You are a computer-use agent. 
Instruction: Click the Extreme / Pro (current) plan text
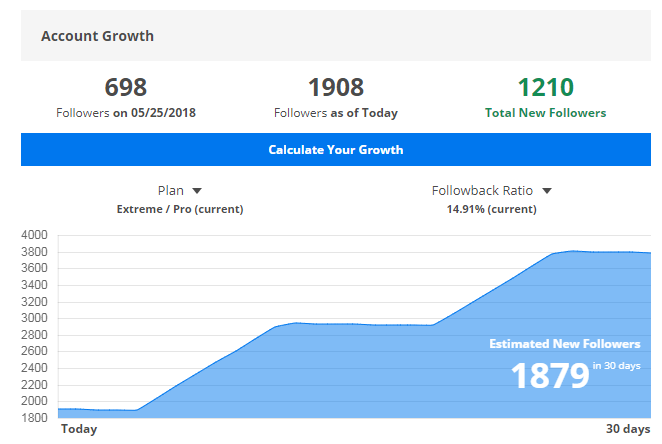click(180, 209)
